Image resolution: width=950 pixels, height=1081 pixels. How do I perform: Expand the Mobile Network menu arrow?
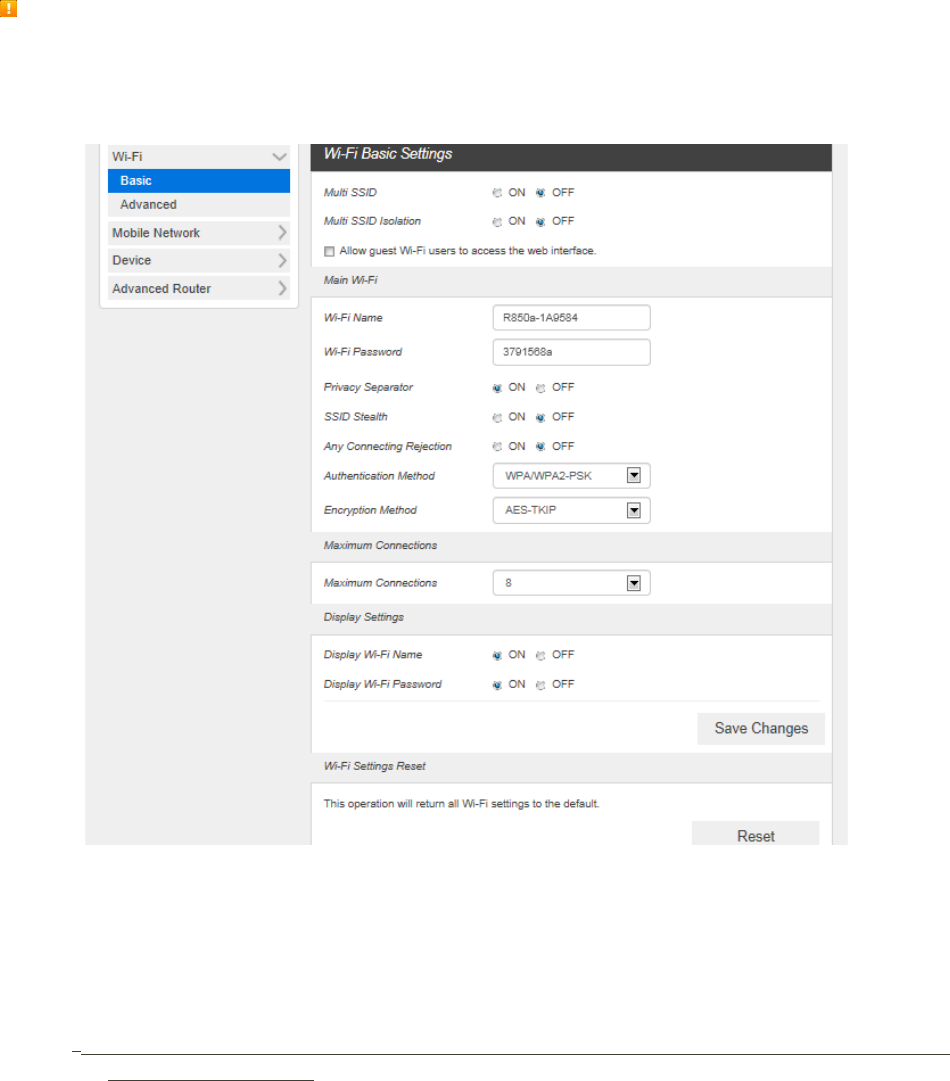click(282, 232)
